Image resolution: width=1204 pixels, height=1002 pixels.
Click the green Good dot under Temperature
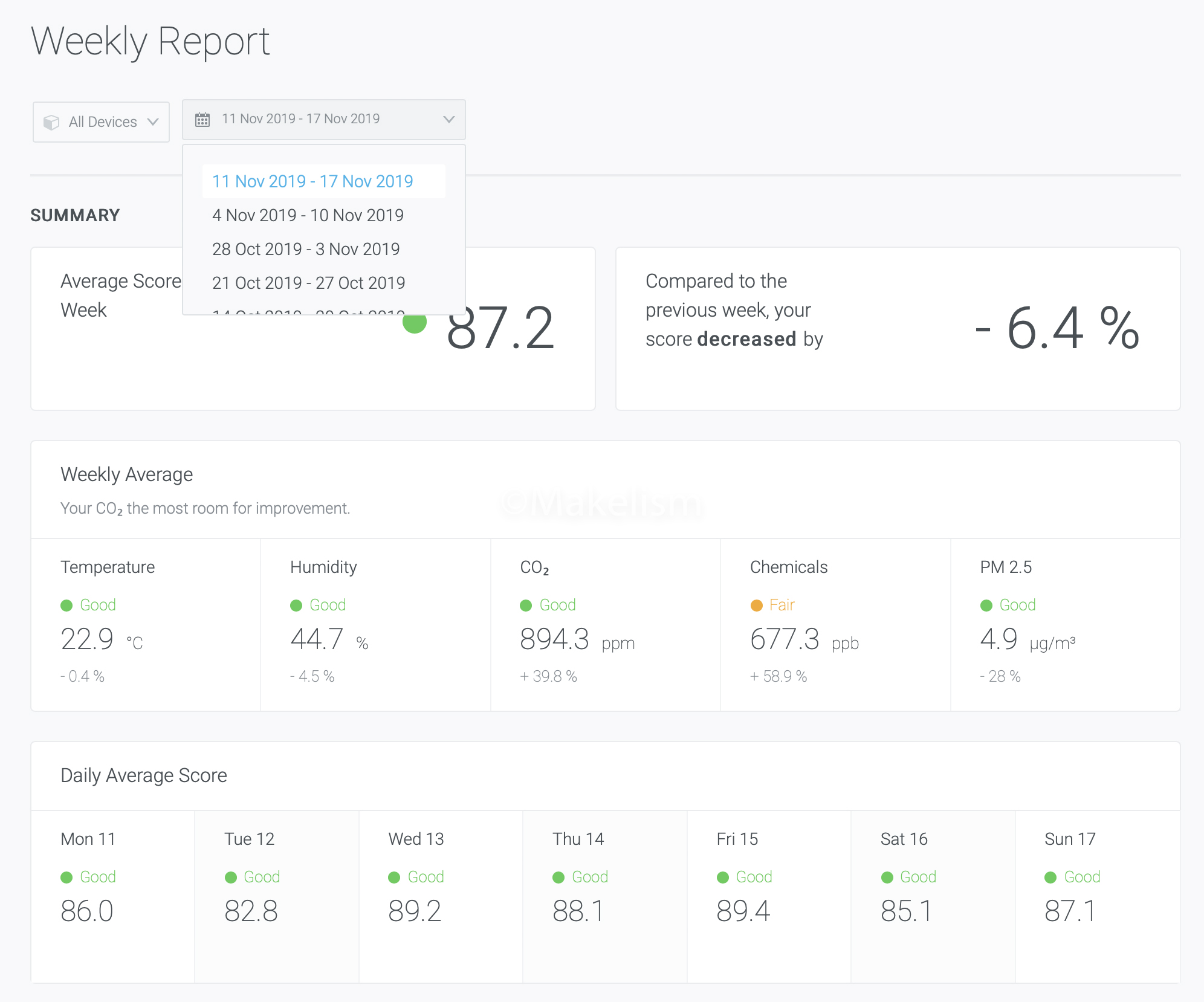pyautogui.click(x=66, y=606)
